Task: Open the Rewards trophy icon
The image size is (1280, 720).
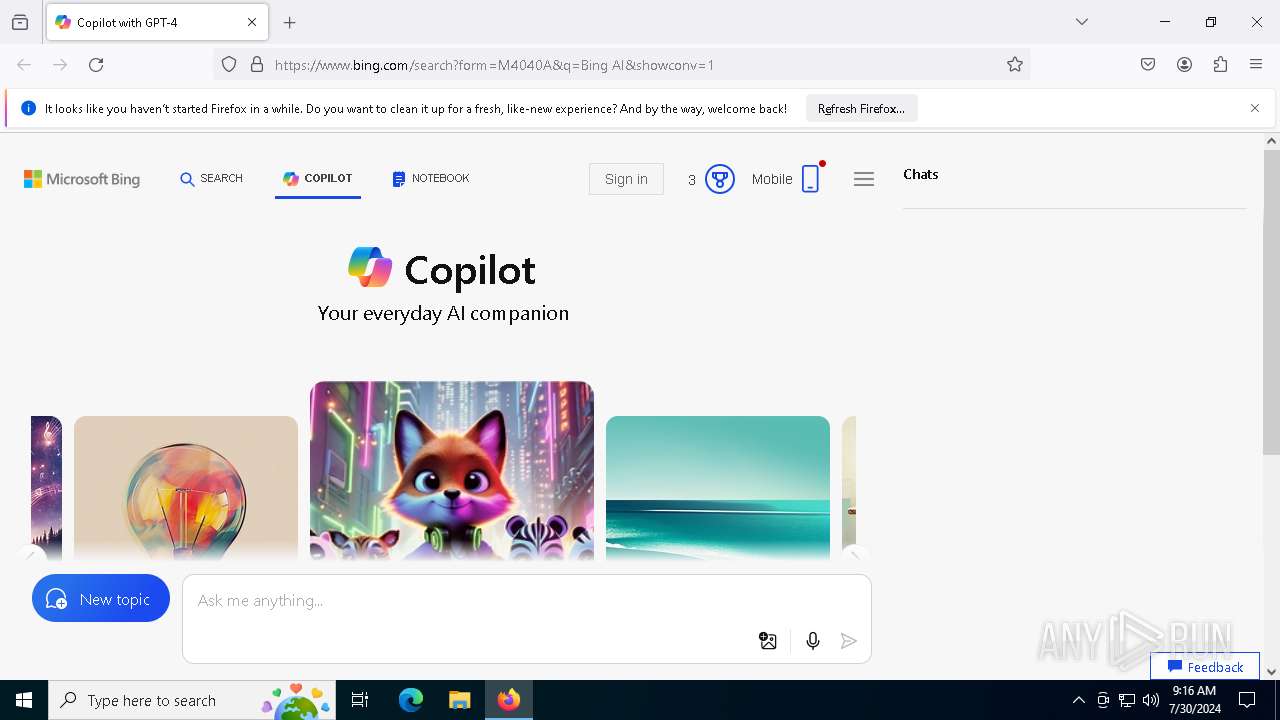Action: pyautogui.click(x=720, y=179)
